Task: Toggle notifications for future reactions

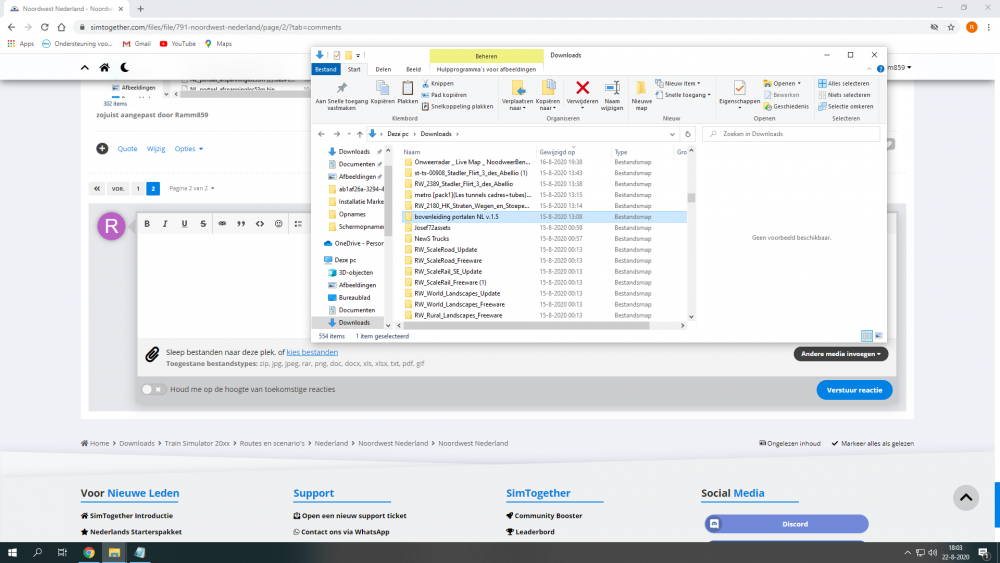Action: [x=153, y=389]
